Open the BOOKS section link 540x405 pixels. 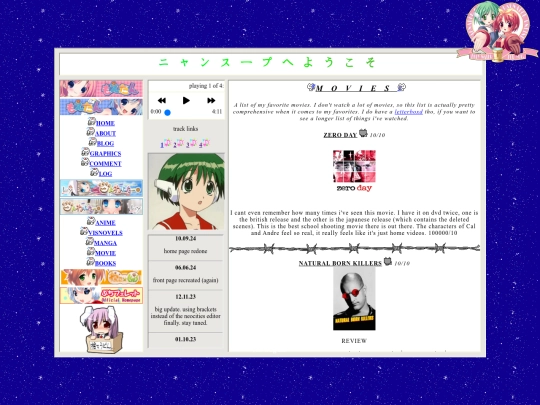coord(105,263)
